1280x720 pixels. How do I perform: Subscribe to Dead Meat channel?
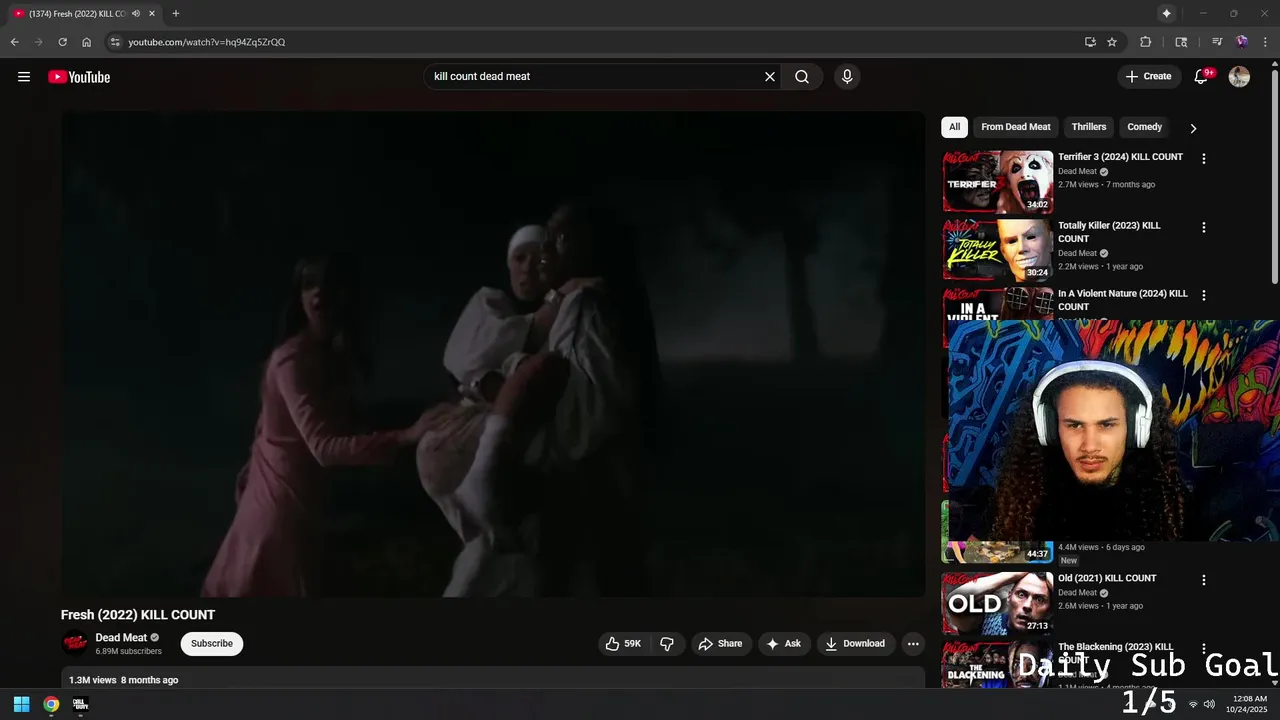click(212, 644)
